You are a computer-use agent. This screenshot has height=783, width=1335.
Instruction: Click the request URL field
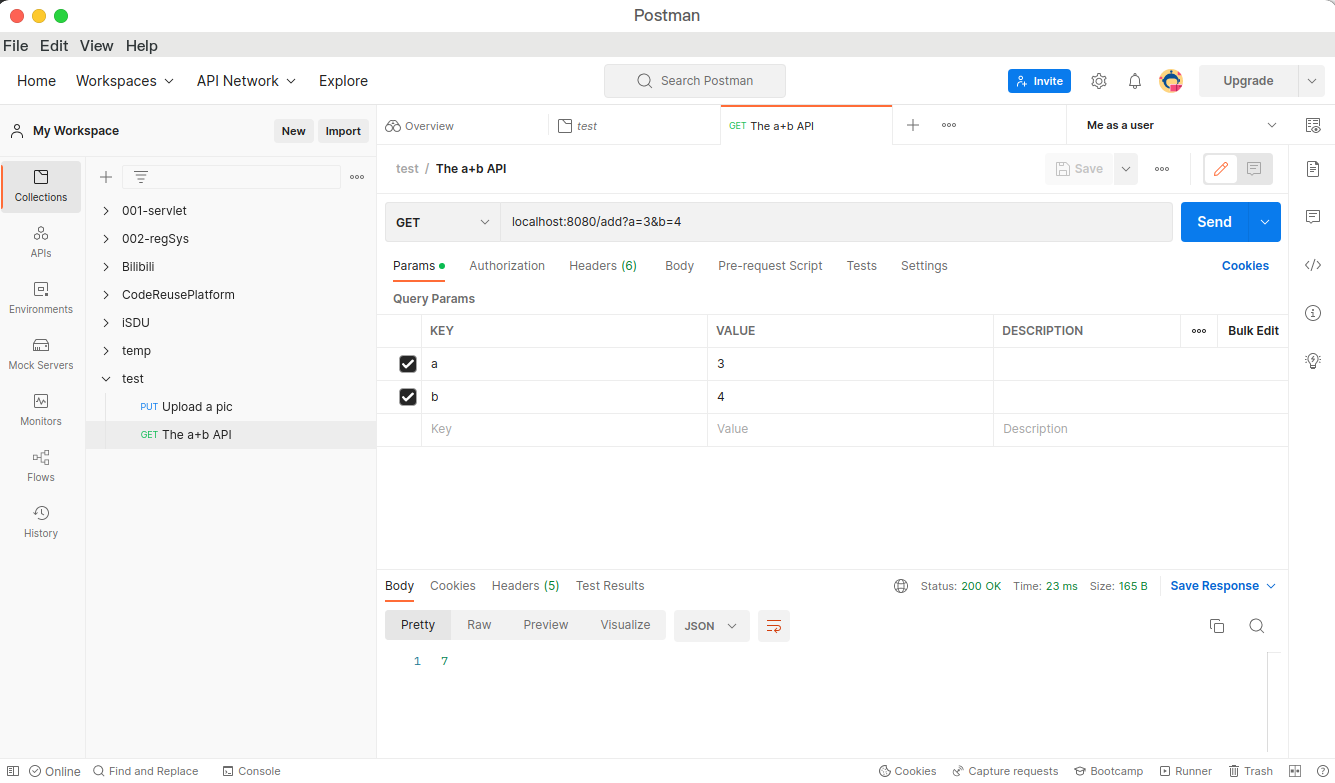836,222
